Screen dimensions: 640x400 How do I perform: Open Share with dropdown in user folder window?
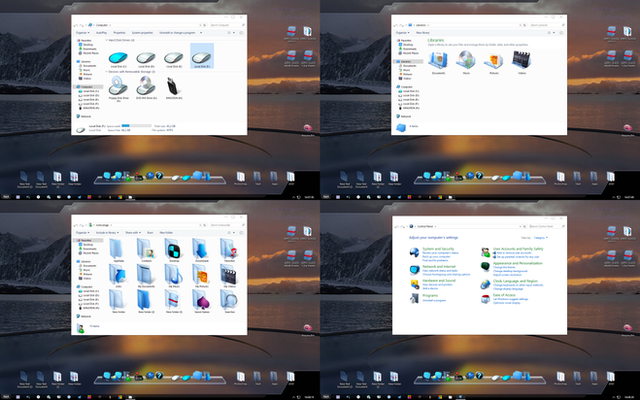(x=133, y=233)
